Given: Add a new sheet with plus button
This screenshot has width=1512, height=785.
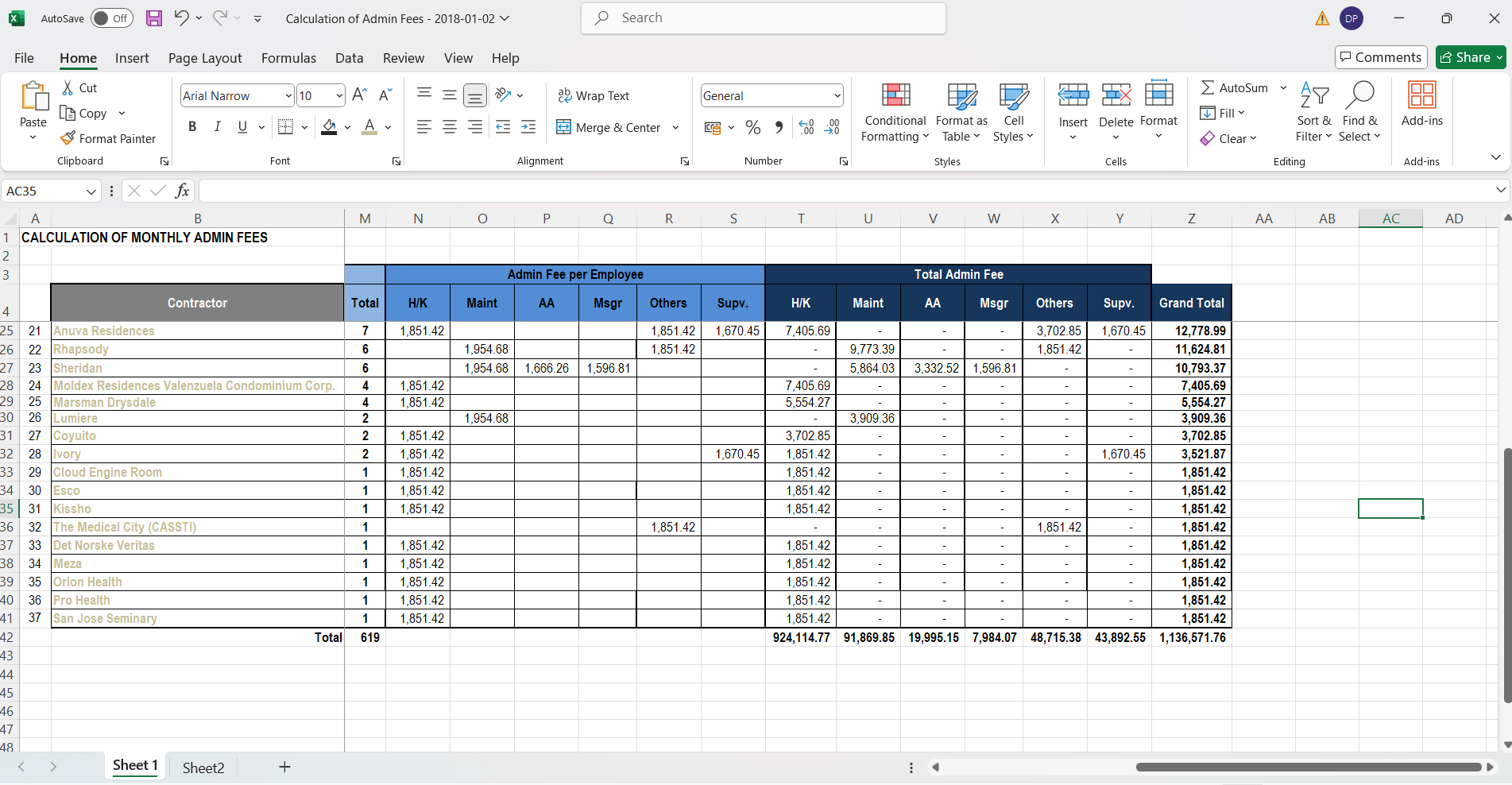Looking at the screenshot, I should point(284,767).
